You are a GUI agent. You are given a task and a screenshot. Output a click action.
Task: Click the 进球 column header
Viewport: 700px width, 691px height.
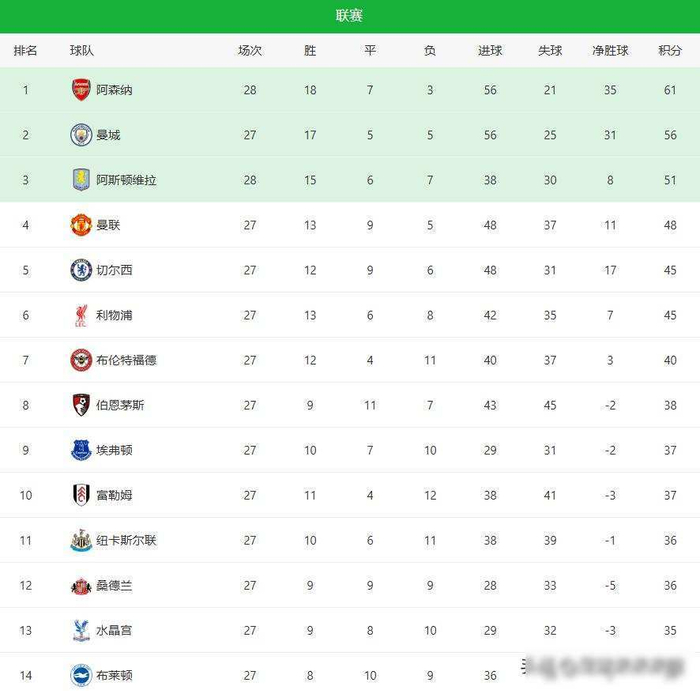click(490, 51)
